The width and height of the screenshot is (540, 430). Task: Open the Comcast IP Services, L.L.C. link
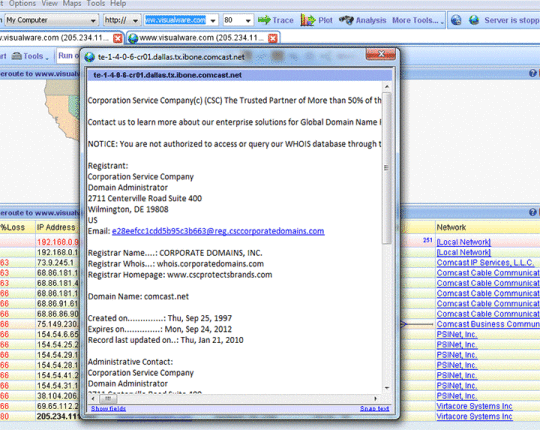click(485, 263)
